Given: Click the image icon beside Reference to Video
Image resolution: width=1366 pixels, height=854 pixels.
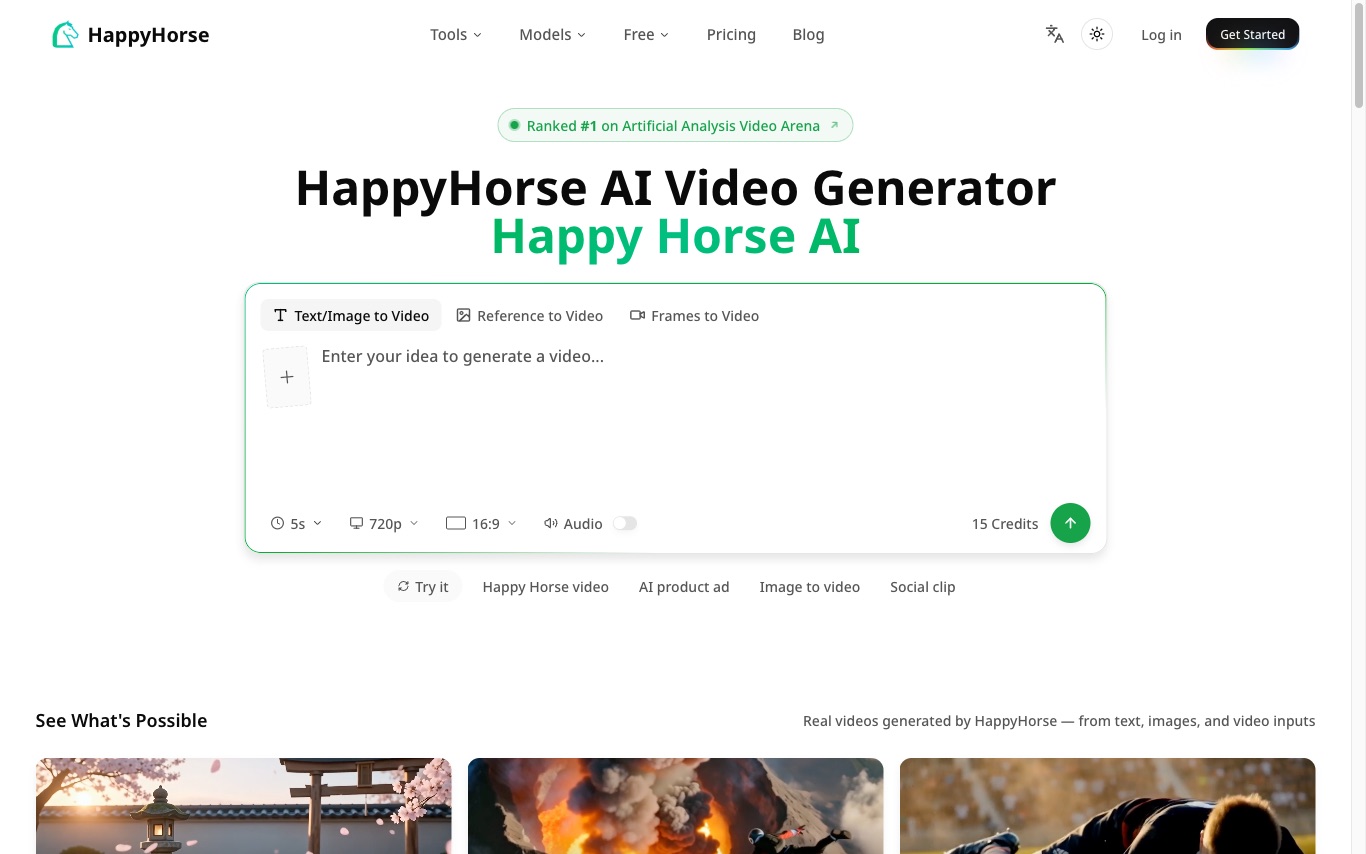Looking at the screenshot, I should point(463,315).
